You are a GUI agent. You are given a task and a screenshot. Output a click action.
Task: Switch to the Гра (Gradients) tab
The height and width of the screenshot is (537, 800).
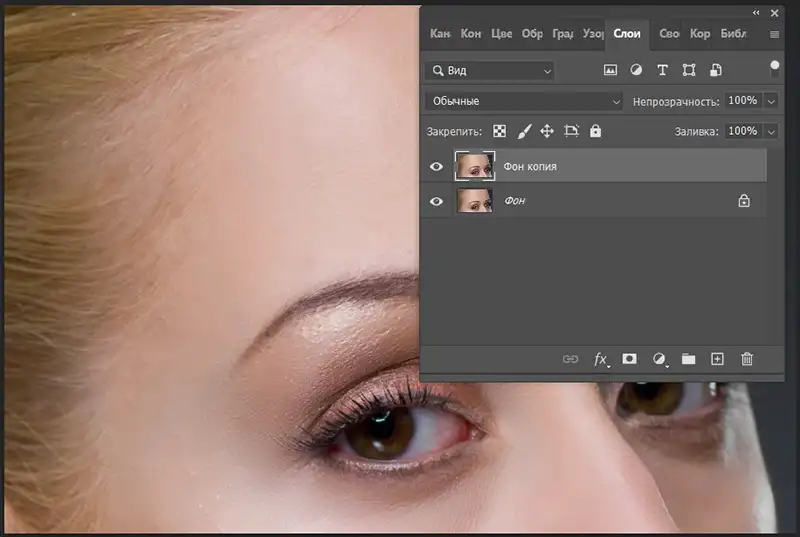(562, 34)
